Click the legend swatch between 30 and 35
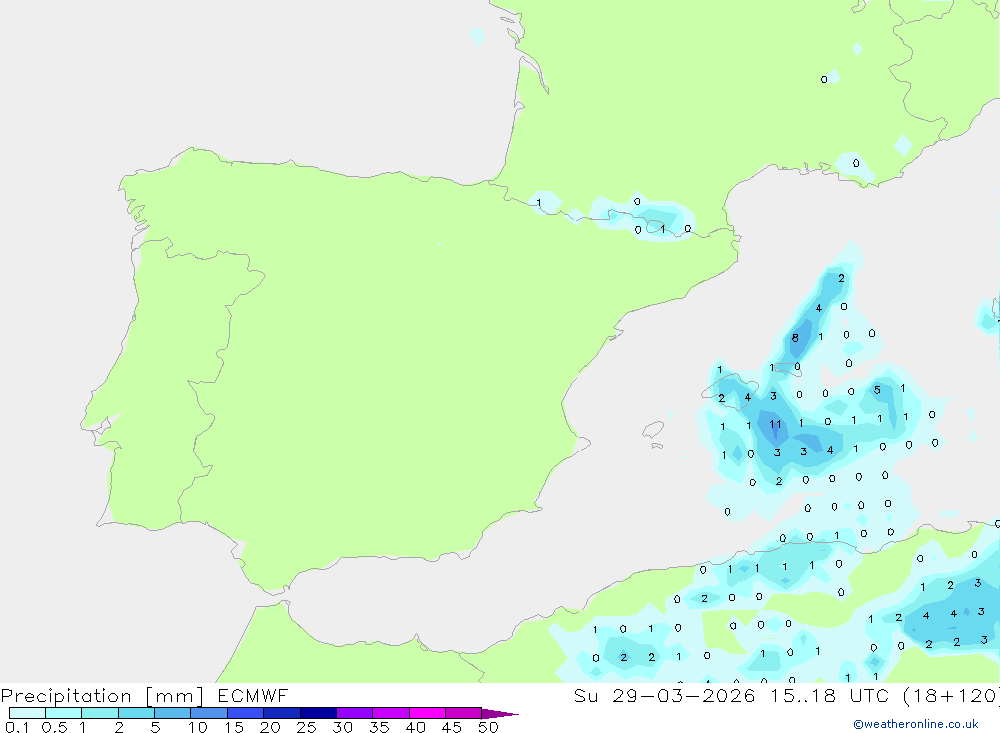The width and height of the screenshot is (1000, 733). pyautogui.click(x=354, y=713)
